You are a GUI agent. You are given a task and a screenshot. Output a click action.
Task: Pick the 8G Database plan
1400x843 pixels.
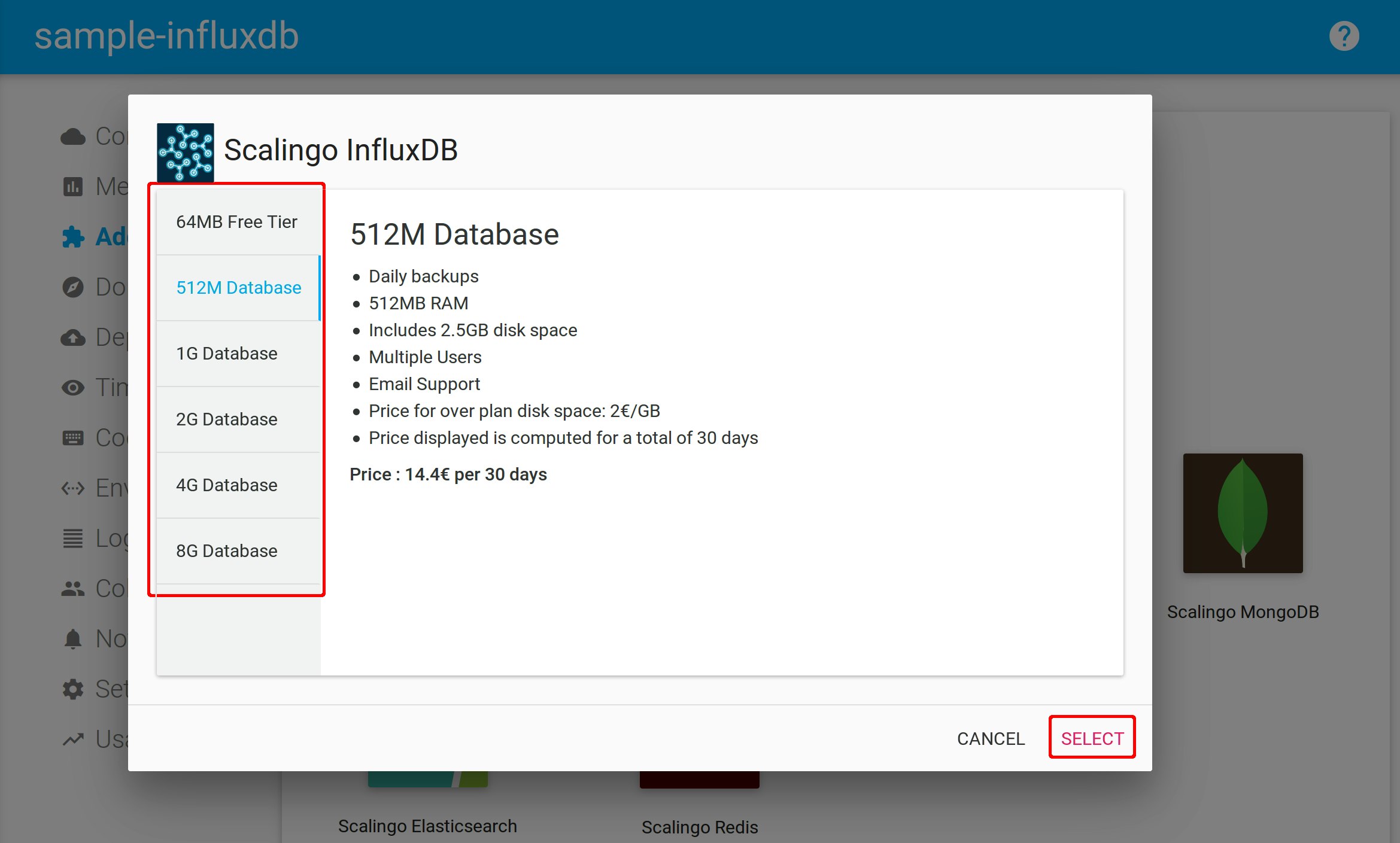click(227, 551)
